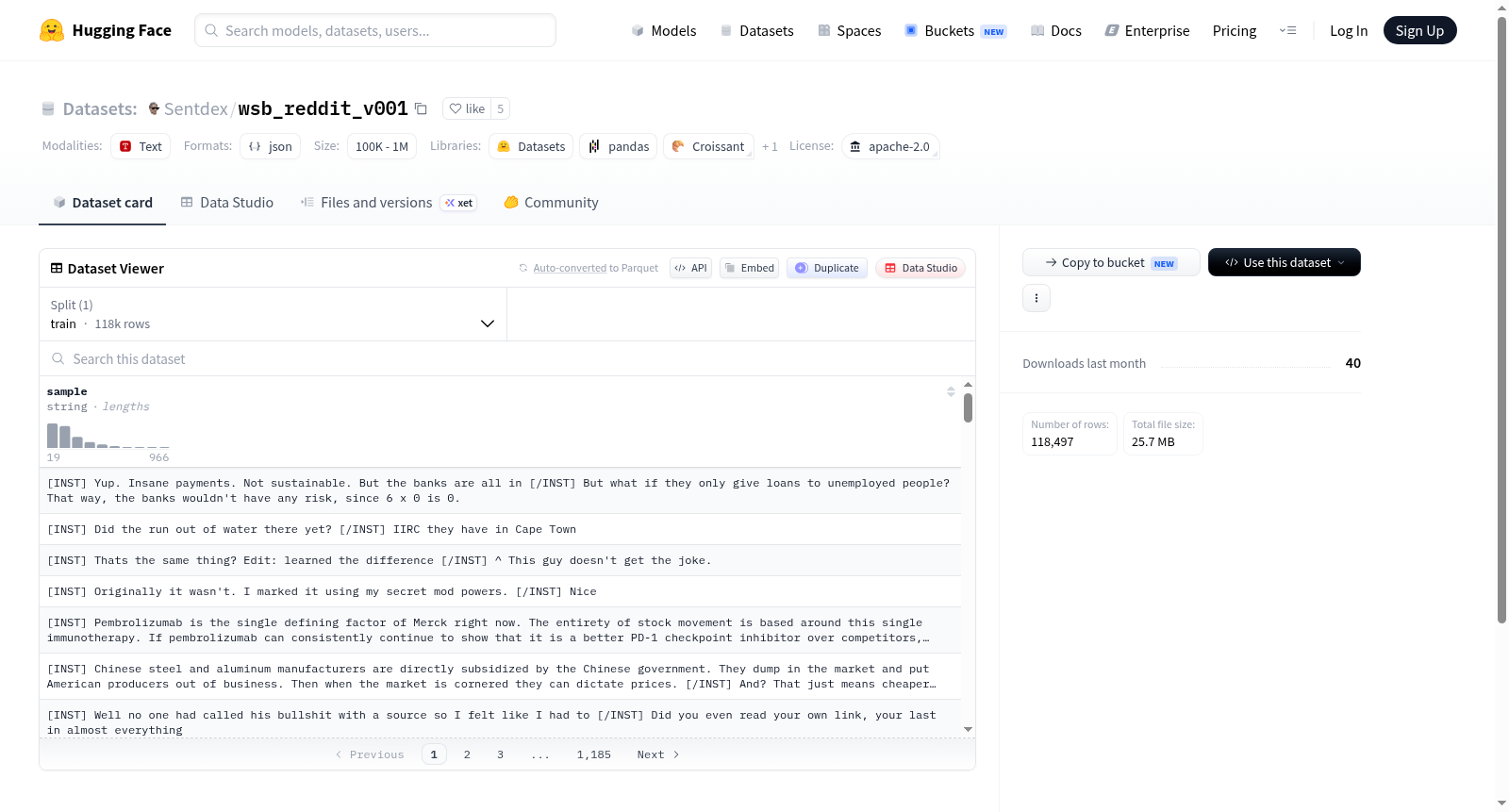Click the row starting "Originally it wasn't"
The width and height of the screenshot is (1509, 812).
(500, 591)
